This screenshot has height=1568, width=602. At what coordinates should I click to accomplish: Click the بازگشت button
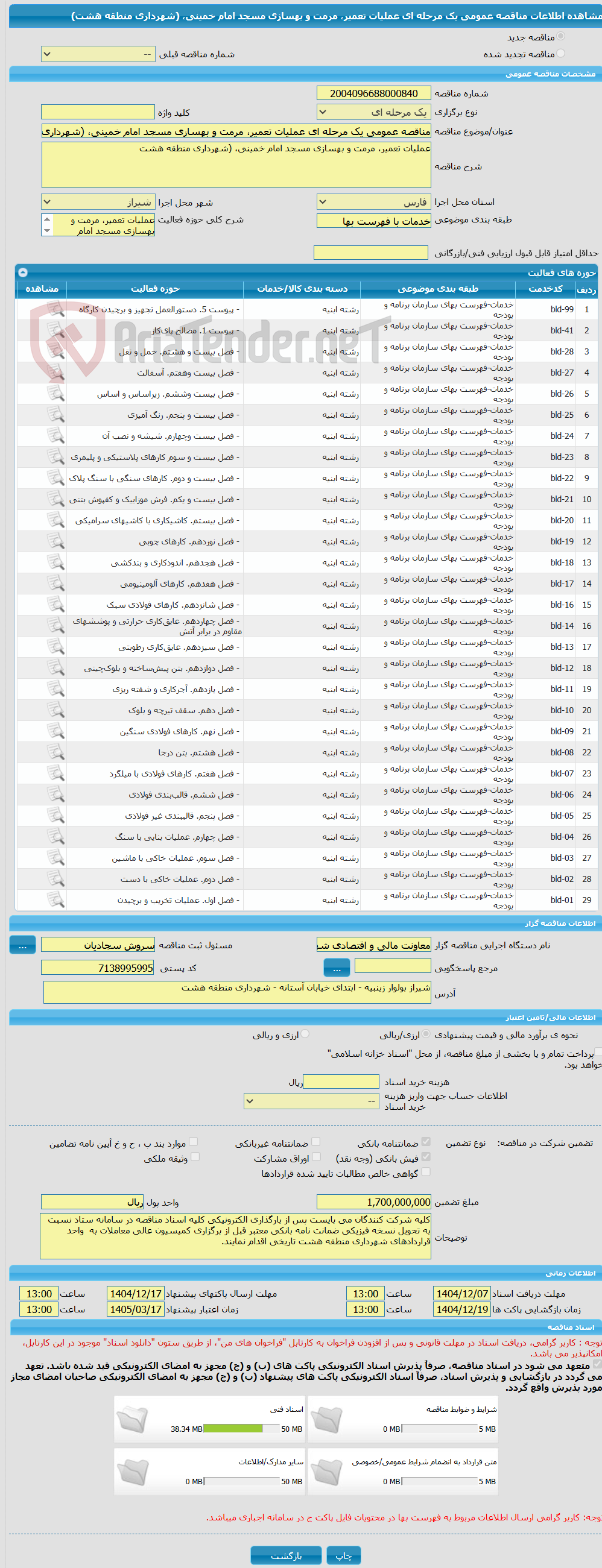click(x=286, y=1555)
